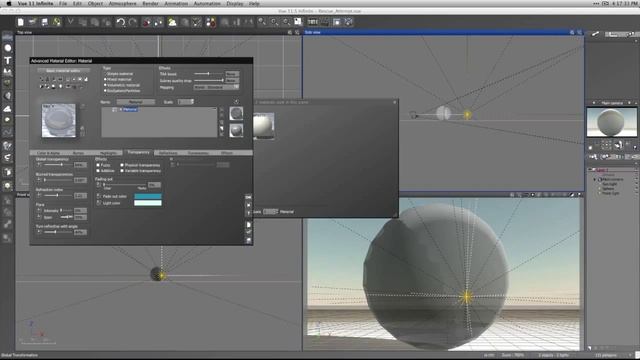Screen dimensions: 640x360
Task: Switch to Highlights tab
Action: coord(108,153)
